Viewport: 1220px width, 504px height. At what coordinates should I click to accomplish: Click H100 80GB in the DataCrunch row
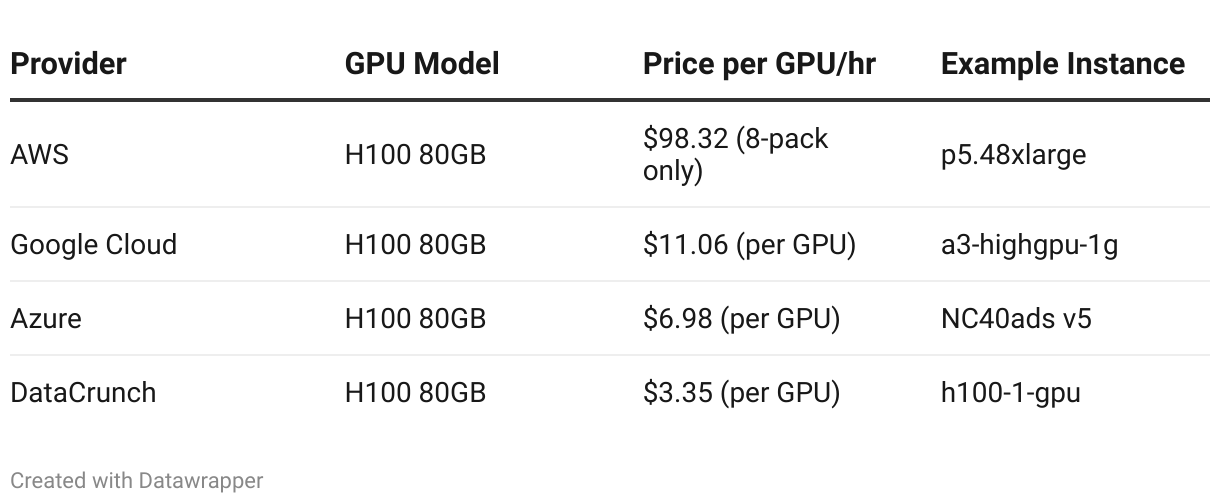(415, 392)
